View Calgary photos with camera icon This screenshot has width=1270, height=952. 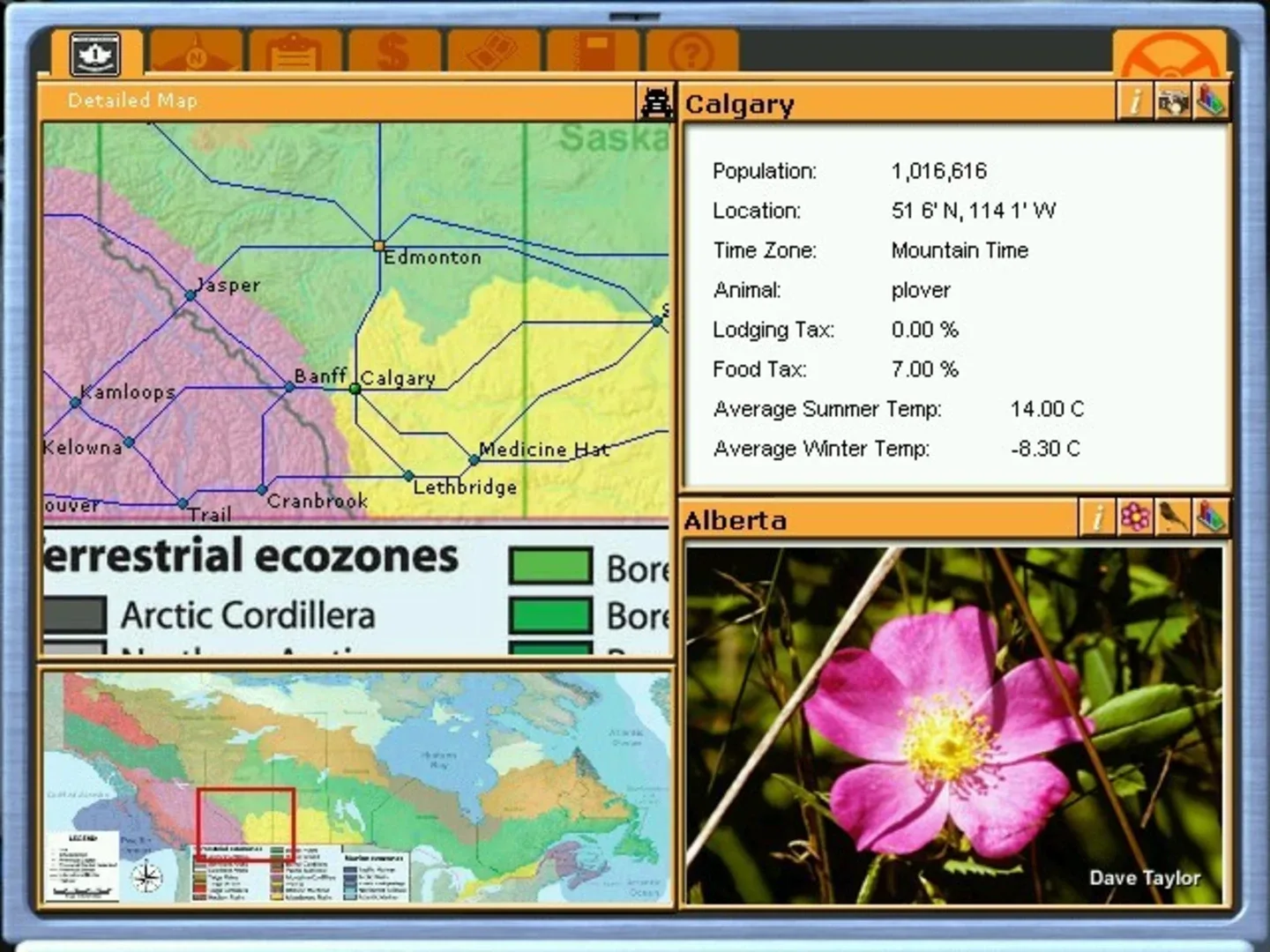pos(1173,102)
